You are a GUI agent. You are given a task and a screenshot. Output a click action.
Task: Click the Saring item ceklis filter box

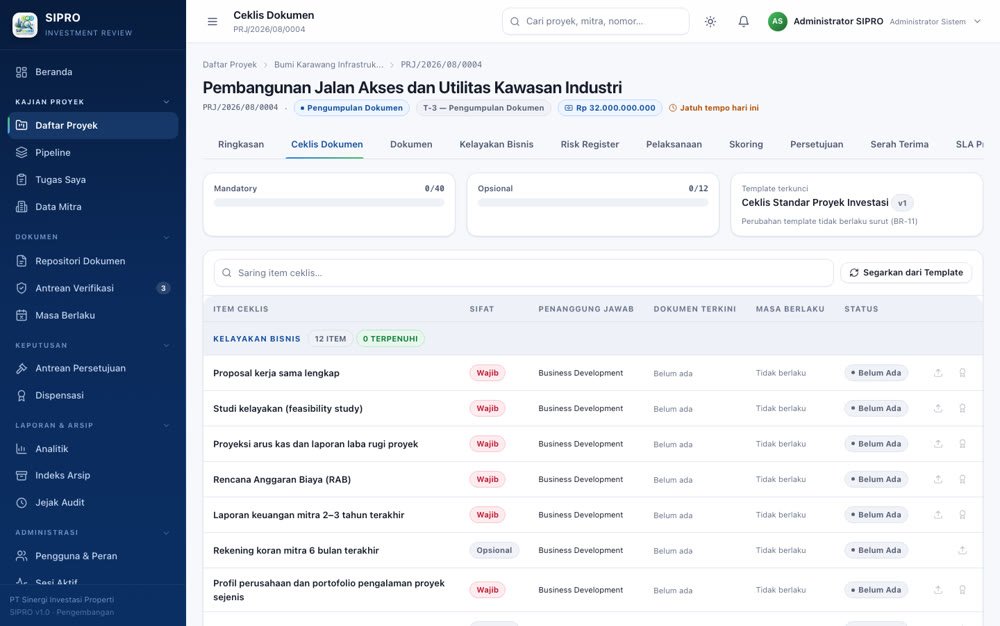coord(524,273)
